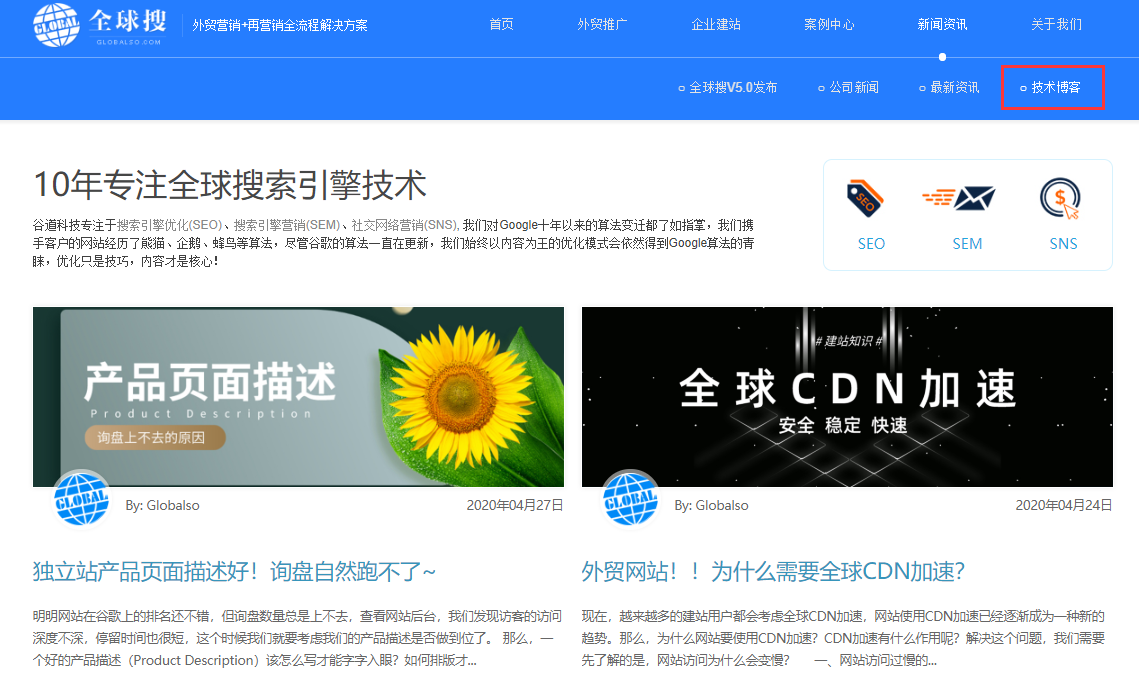Open 企业建站 navigation item
Screen dimensions: 1139x681
pyautogui.click(x=716, y=24)
